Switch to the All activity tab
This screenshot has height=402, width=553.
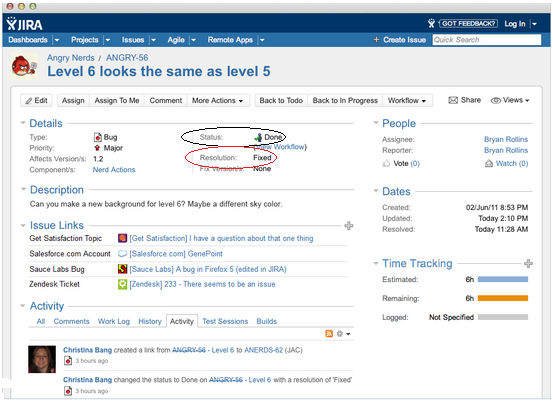[x=41, y=321]
